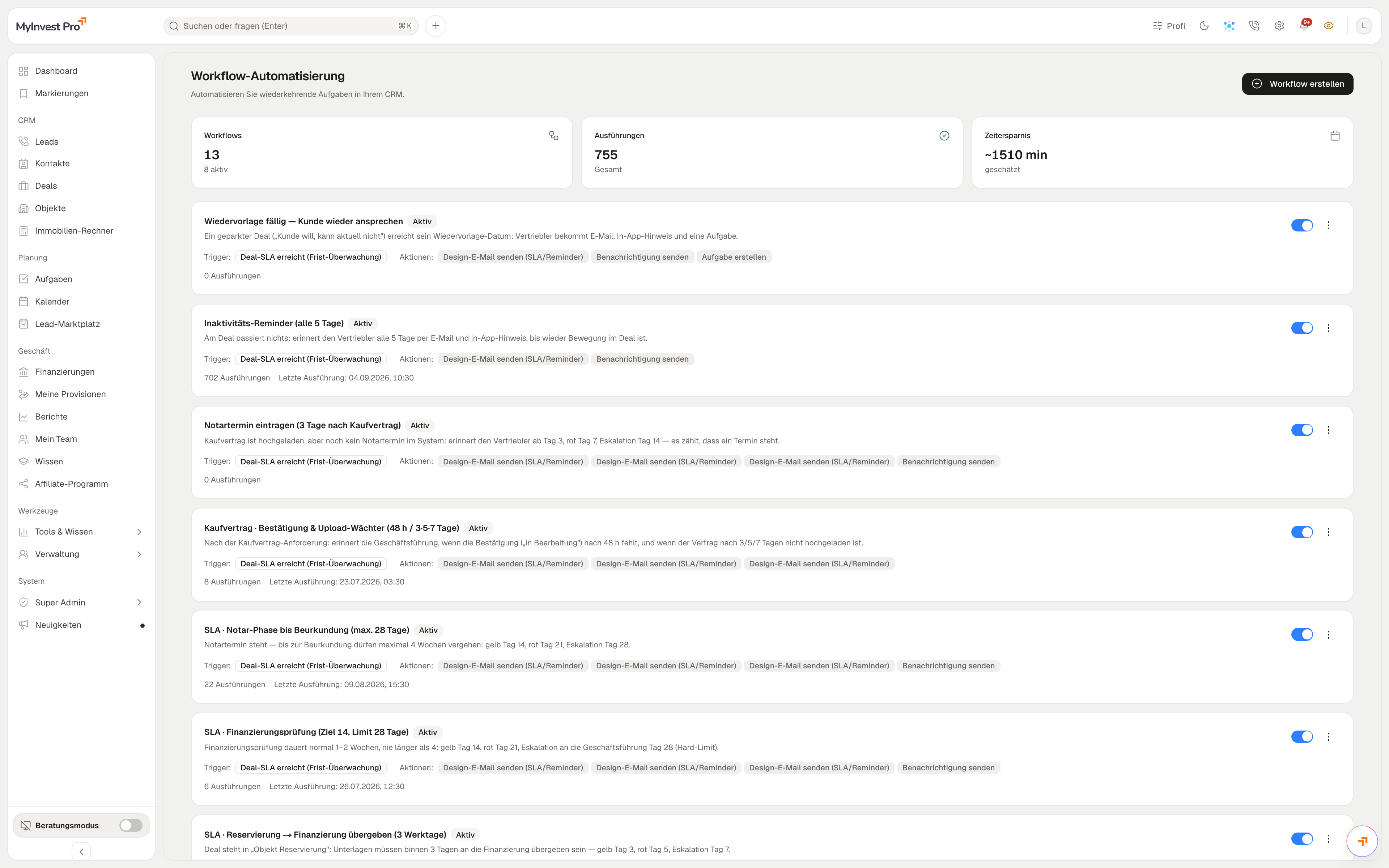This screenshot has width=1389, height=868.
Task: Go to Kontakte page
Action: [x=81, y=163]
